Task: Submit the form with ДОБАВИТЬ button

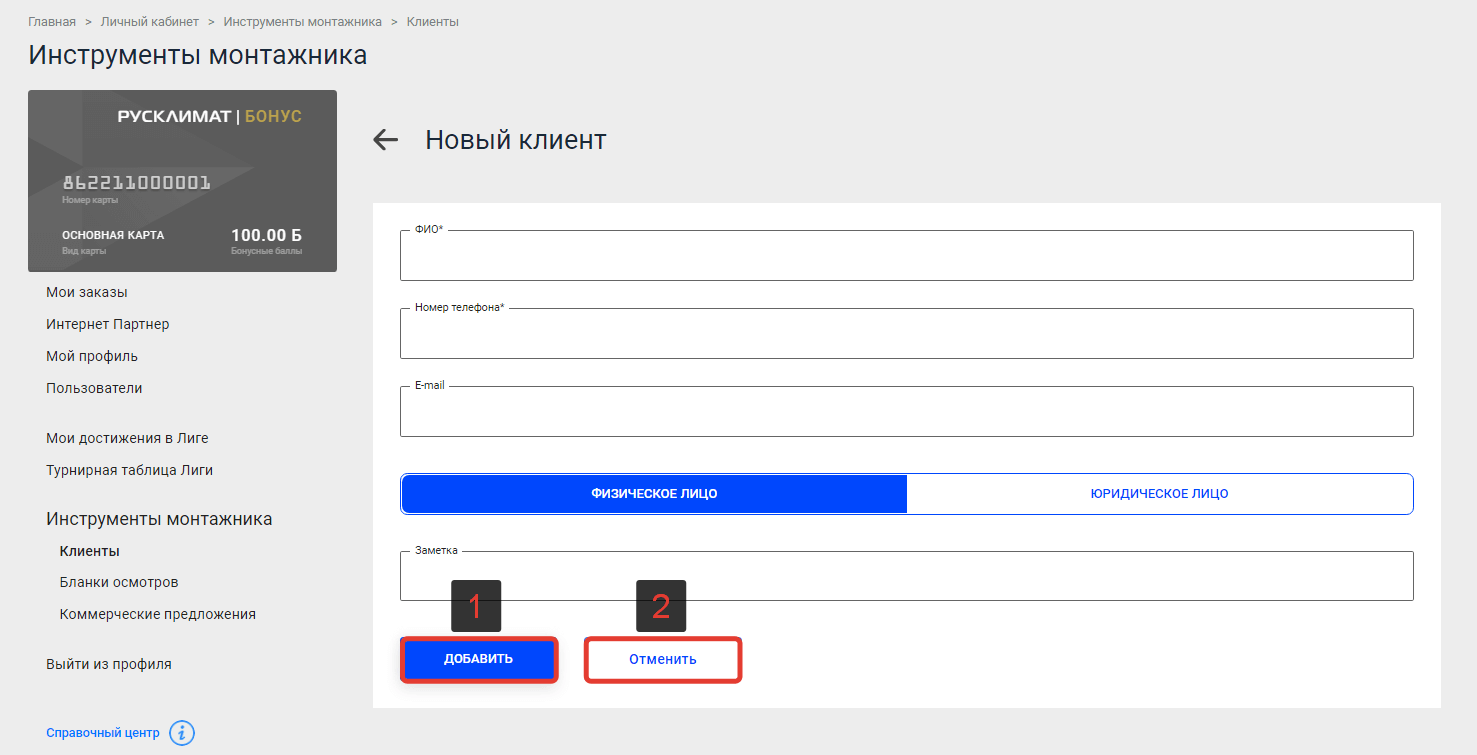Action: coord(478,659)
